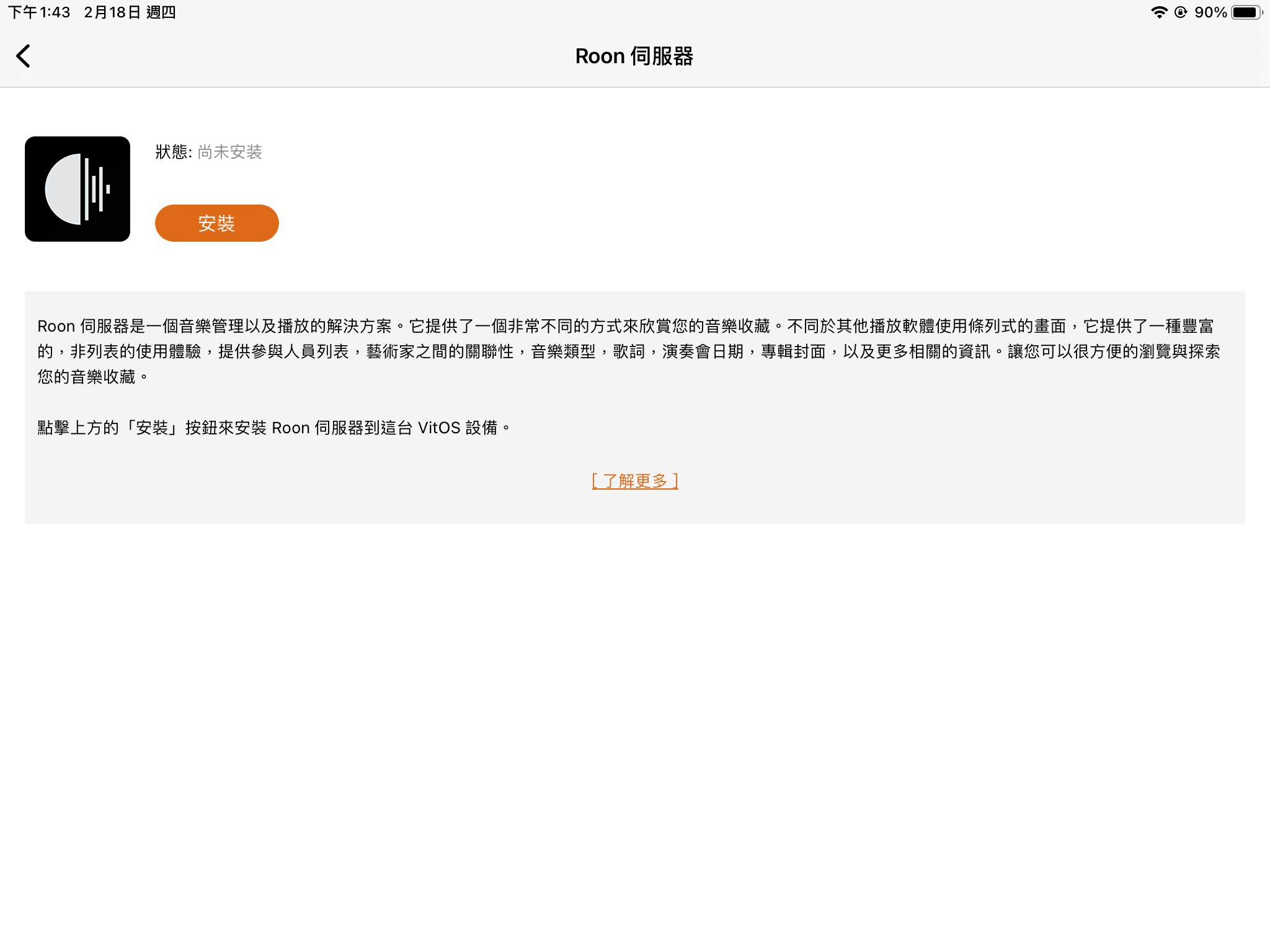Click the VitOS install instruction sentence
The image size is (1270, 952).
tap(273, 428)
